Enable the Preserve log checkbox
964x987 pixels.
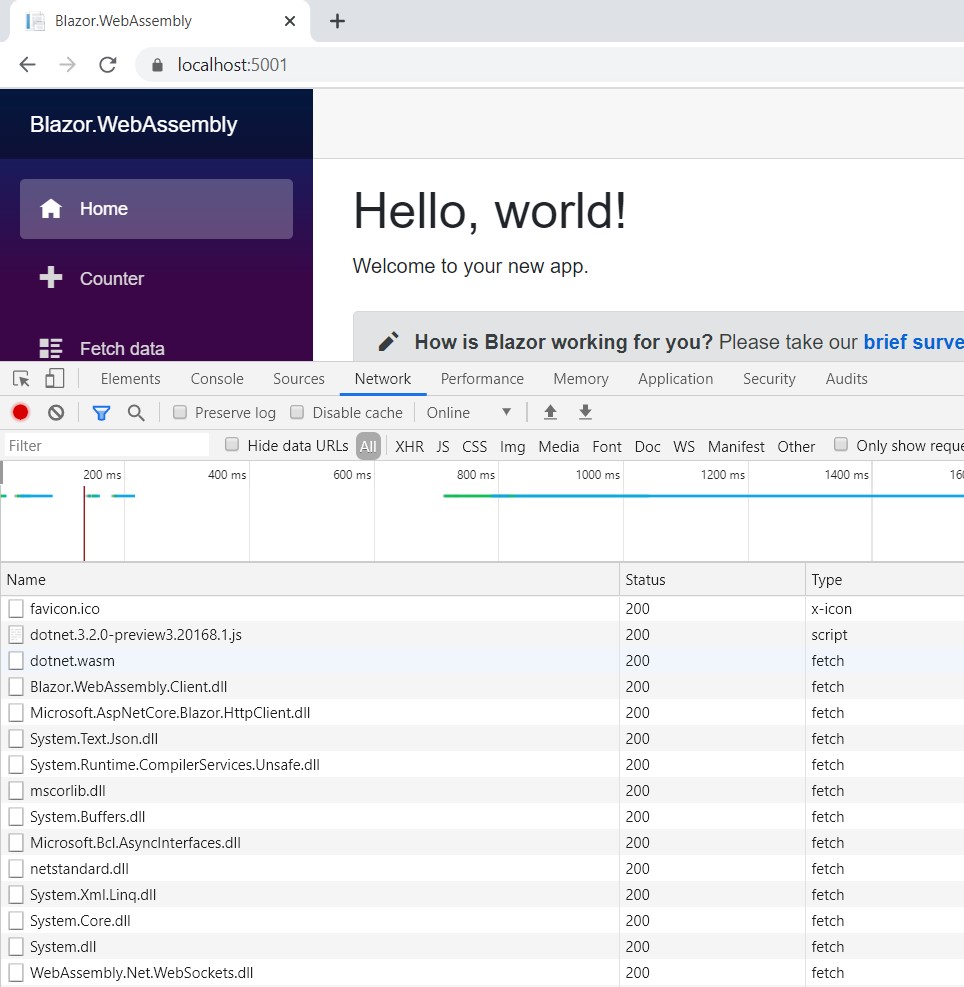tap(180, 412)
